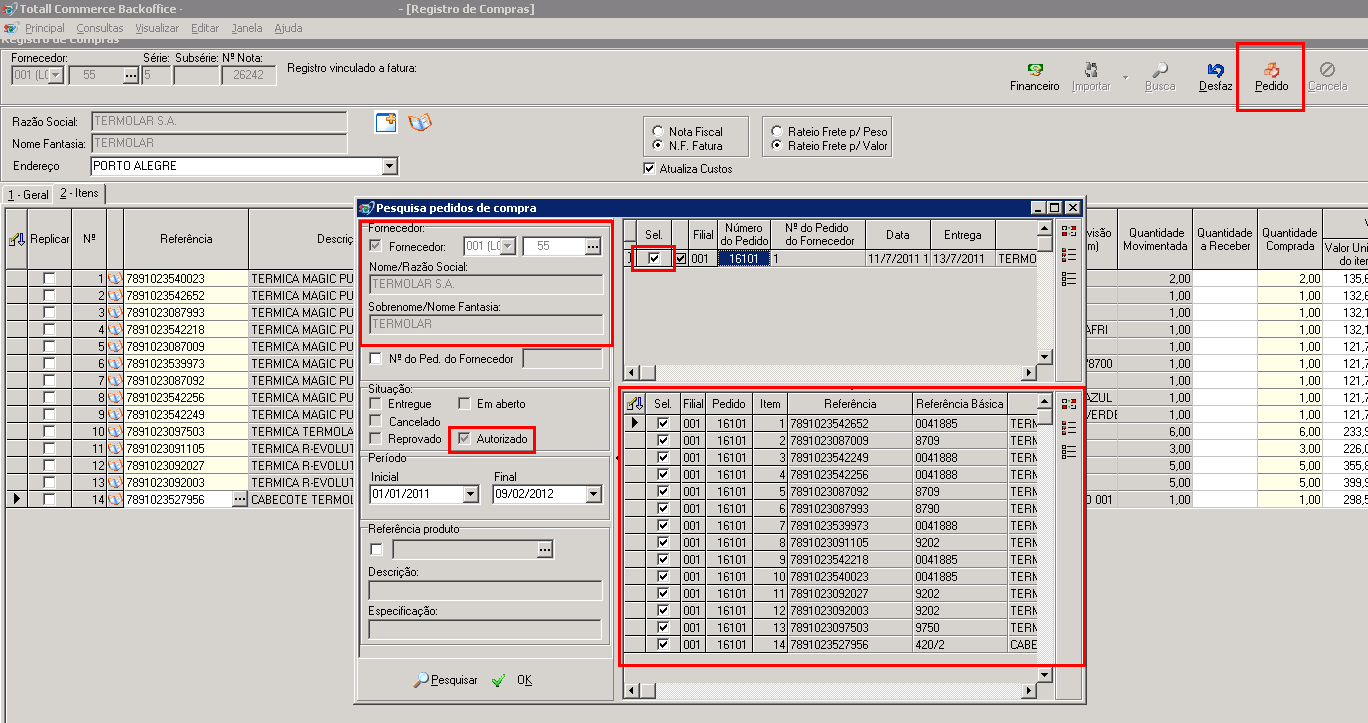Click the top list icon beside the order items grid
This screenshot has height=723, width=1368.
click(1068, 403)
